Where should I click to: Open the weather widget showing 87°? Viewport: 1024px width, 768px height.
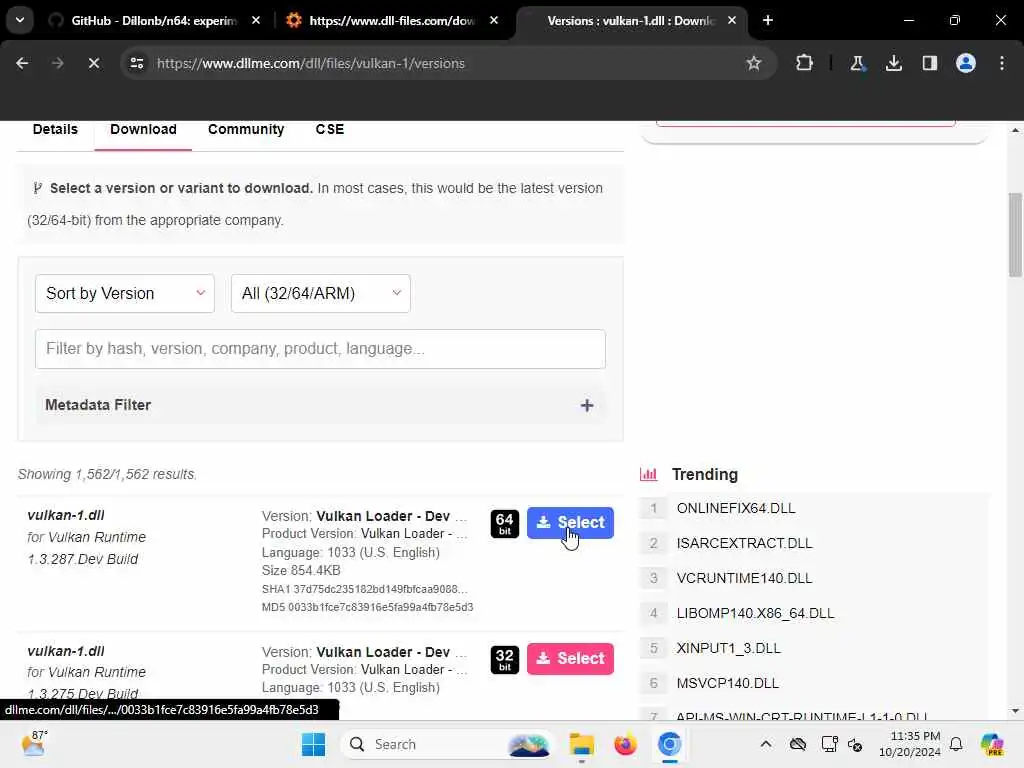click(x=34, y=744)
